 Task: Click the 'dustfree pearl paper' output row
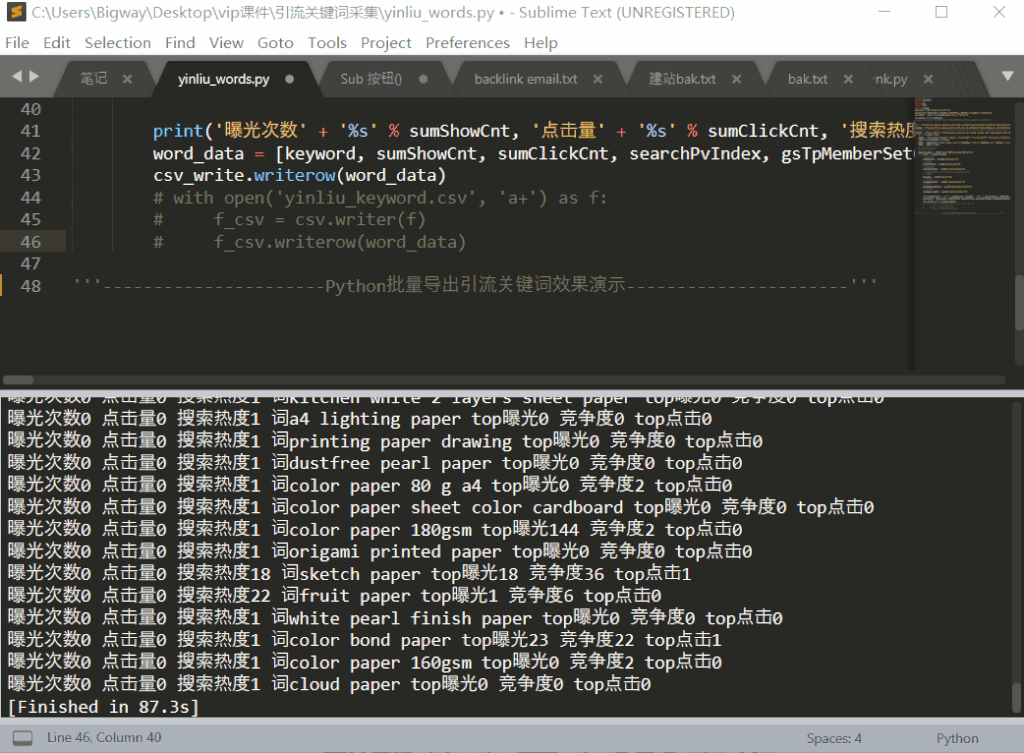tap(375, 462)
